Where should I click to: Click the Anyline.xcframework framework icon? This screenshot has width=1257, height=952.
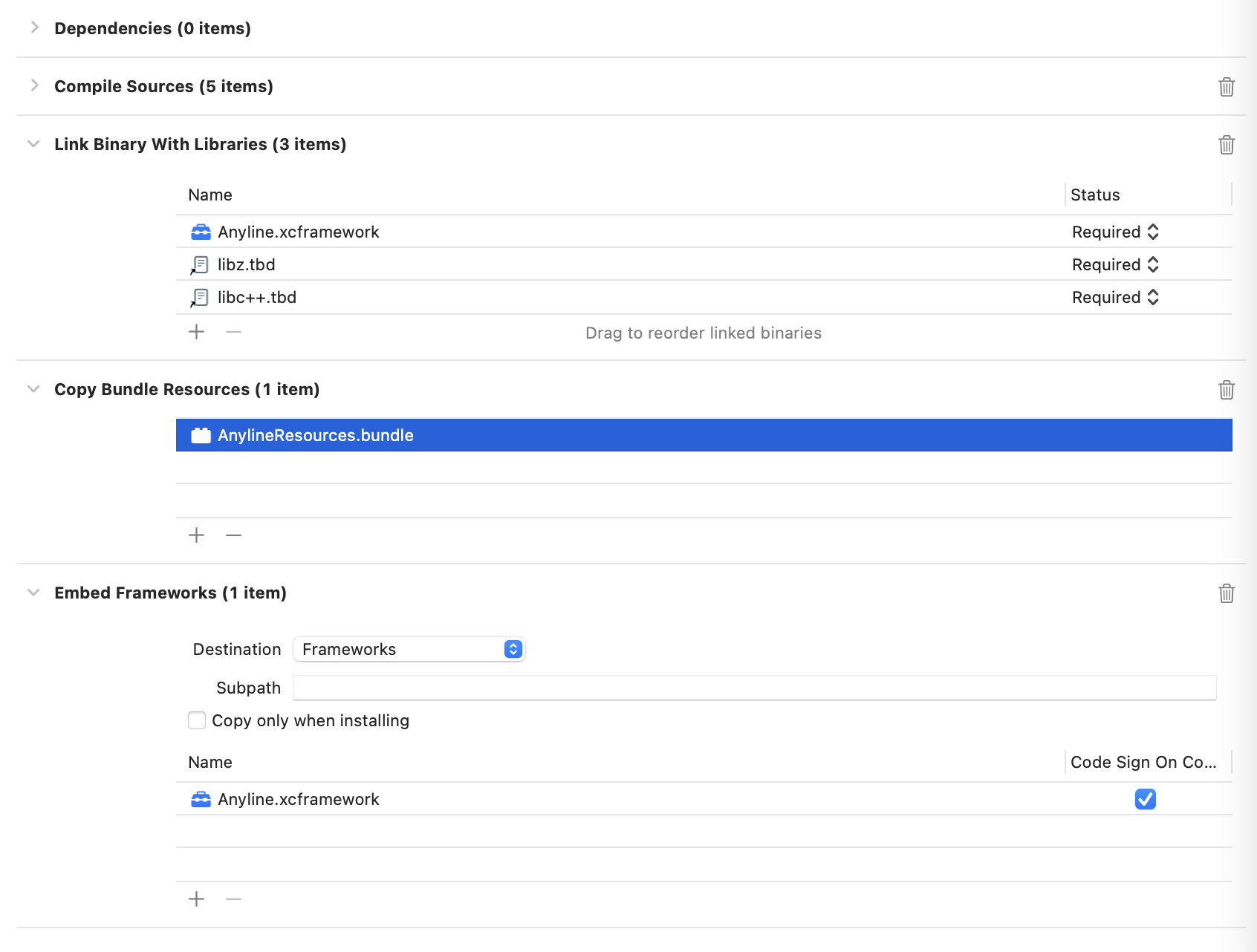[x=201, y=232]
